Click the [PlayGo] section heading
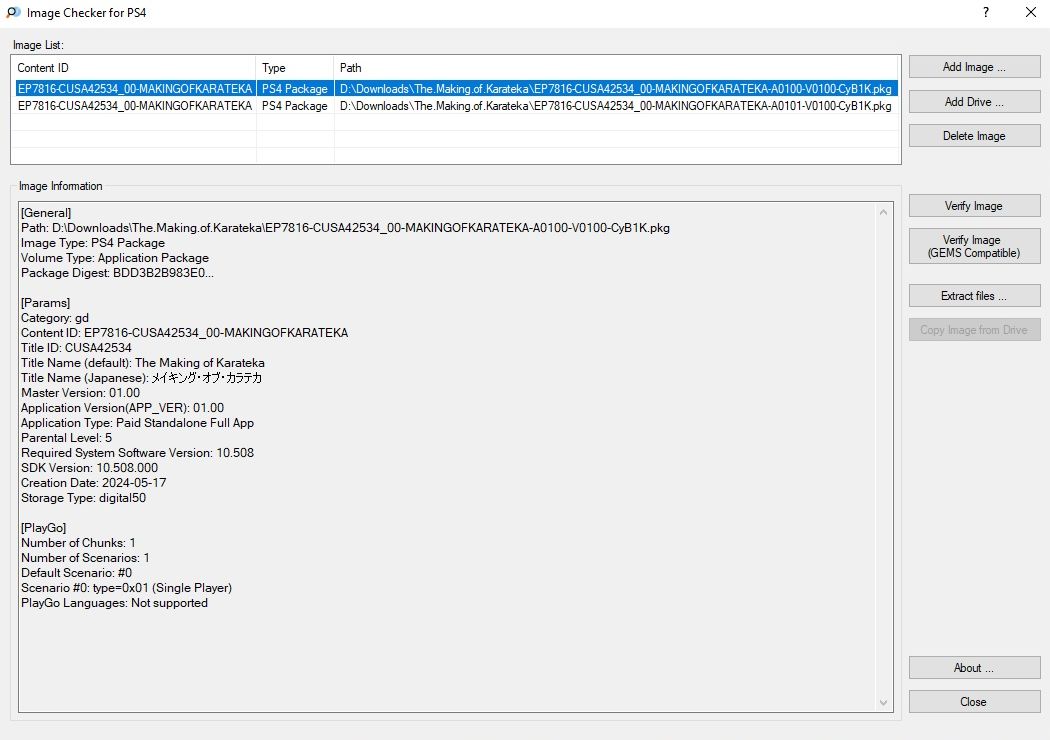The image size is (1050, 740). [44, 528]
